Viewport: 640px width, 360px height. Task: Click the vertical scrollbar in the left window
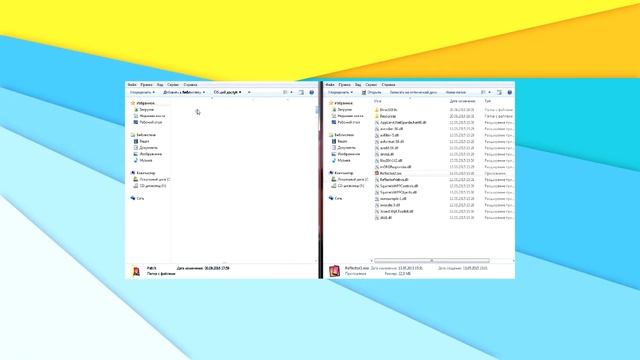(317, 110)
